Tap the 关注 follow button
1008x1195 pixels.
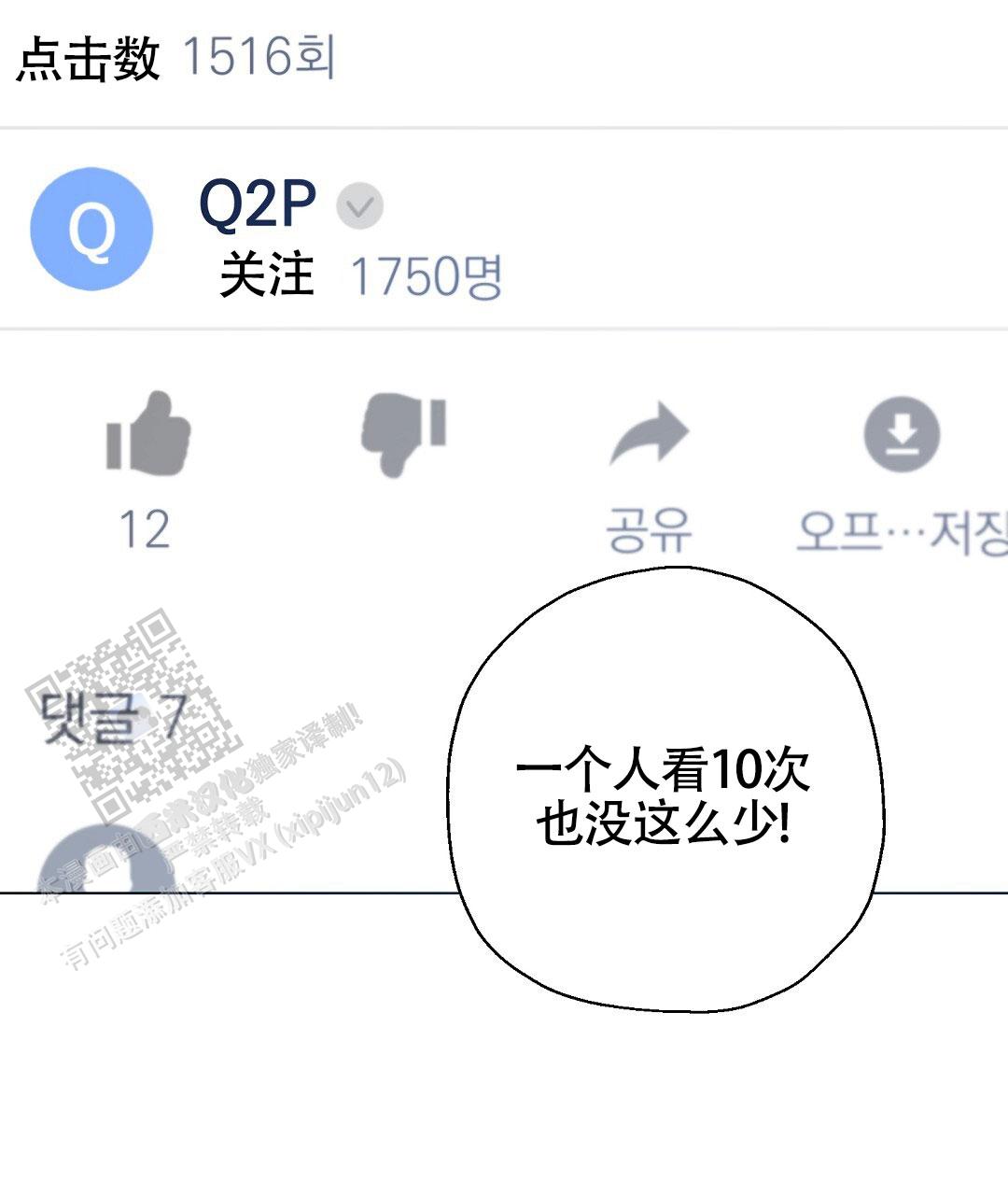267,275
